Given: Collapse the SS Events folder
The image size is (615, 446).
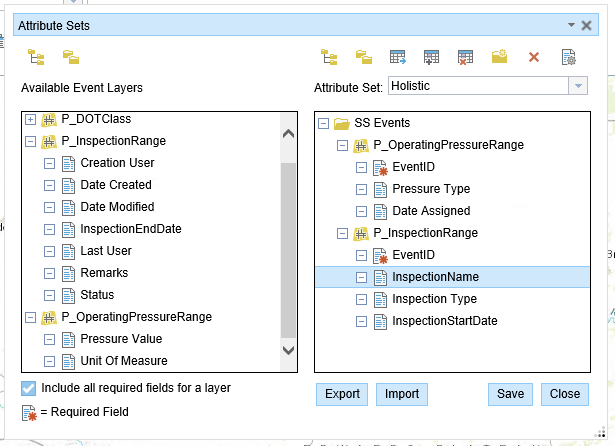Looking at the screenshot, I should tap(323, 123).
